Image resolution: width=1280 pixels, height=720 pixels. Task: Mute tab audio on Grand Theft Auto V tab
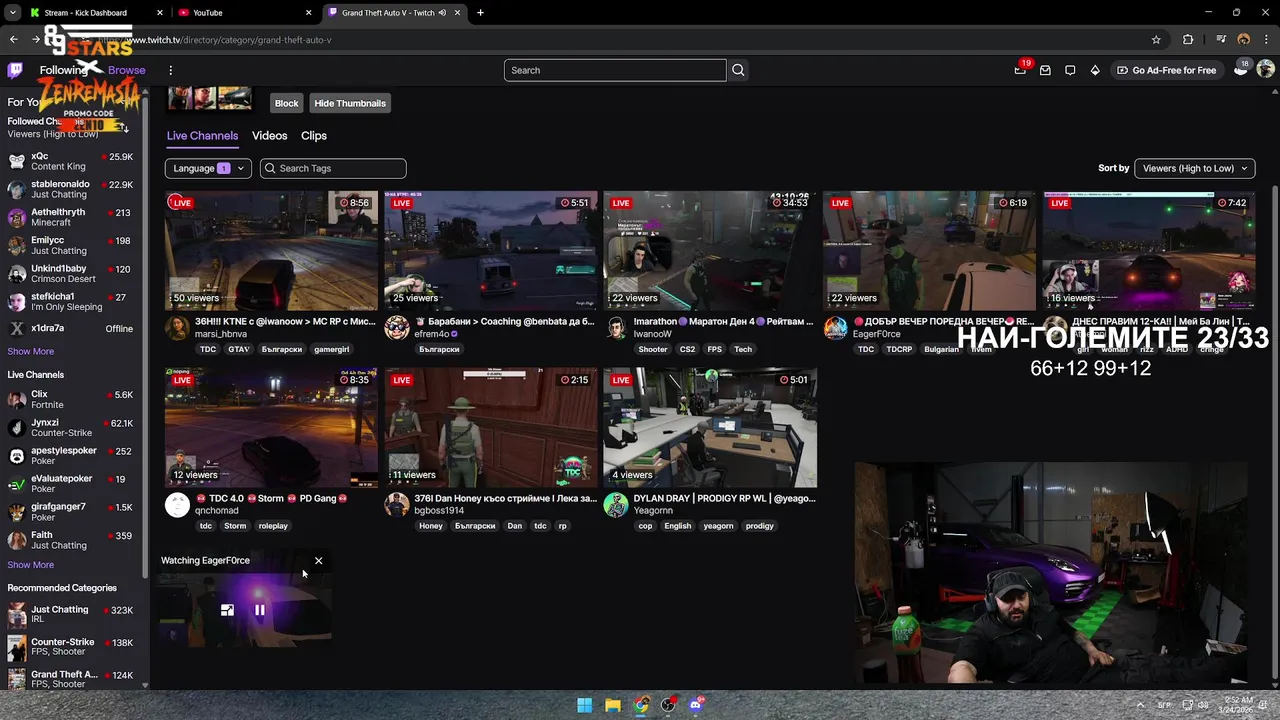441,13
